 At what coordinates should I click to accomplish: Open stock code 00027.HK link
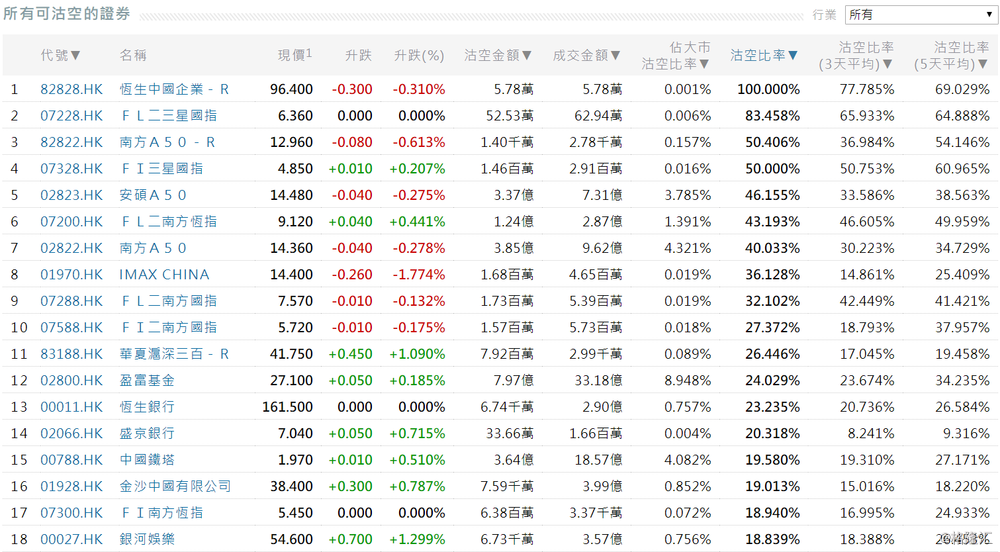[x=71, y=539]
